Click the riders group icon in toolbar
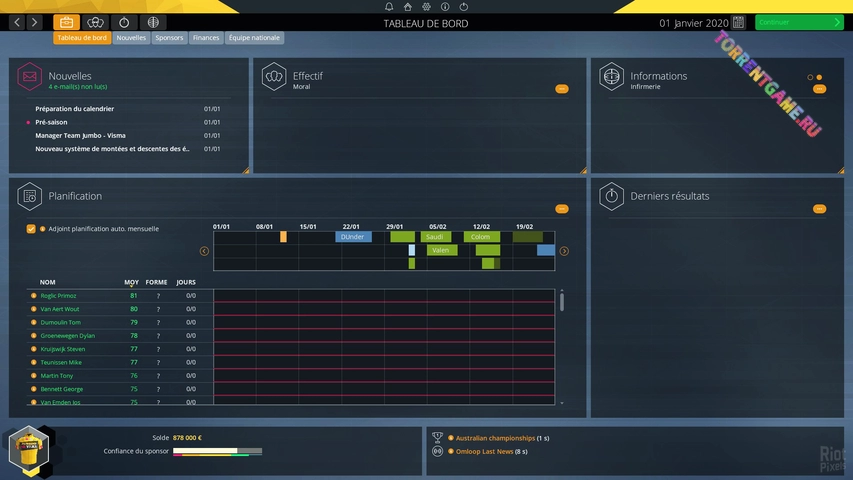This screenshot has height=480, width=853. click(96, 22)
